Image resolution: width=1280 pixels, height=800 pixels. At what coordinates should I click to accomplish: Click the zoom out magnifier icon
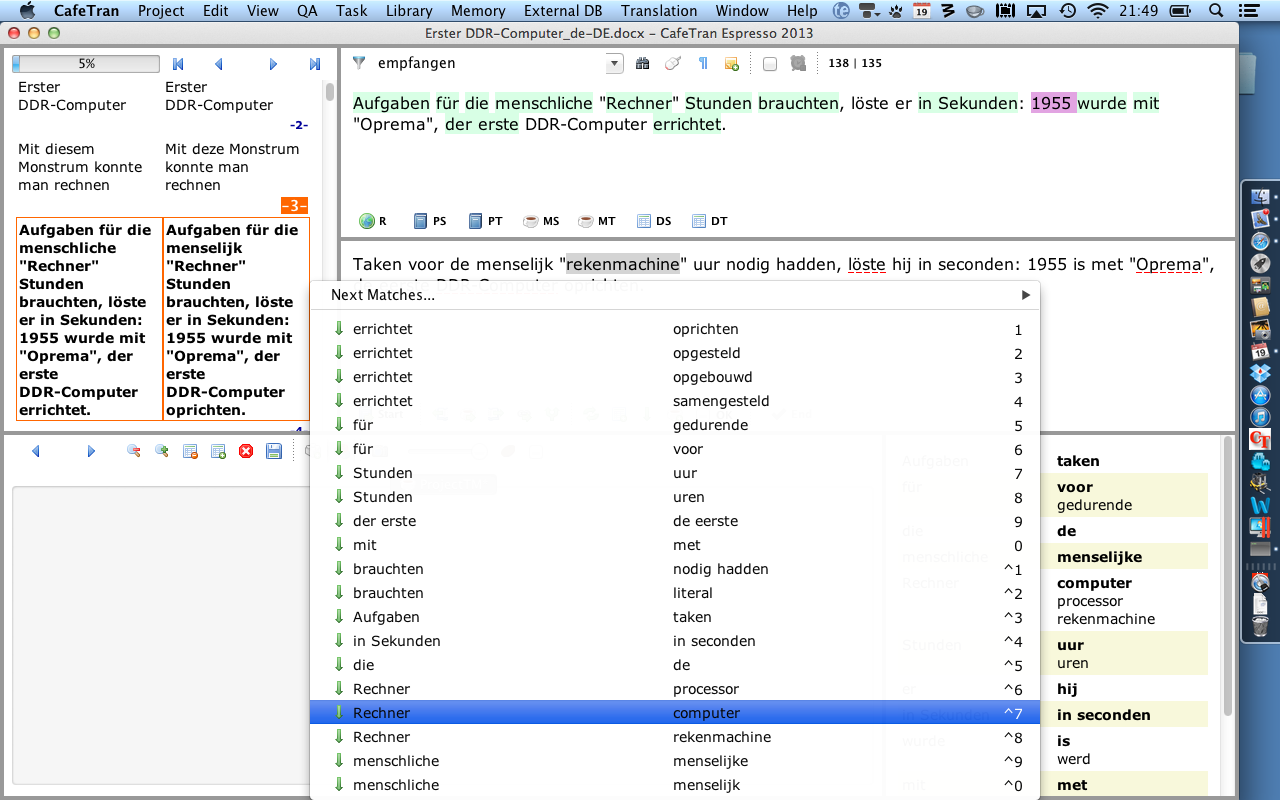pos(133,452)
